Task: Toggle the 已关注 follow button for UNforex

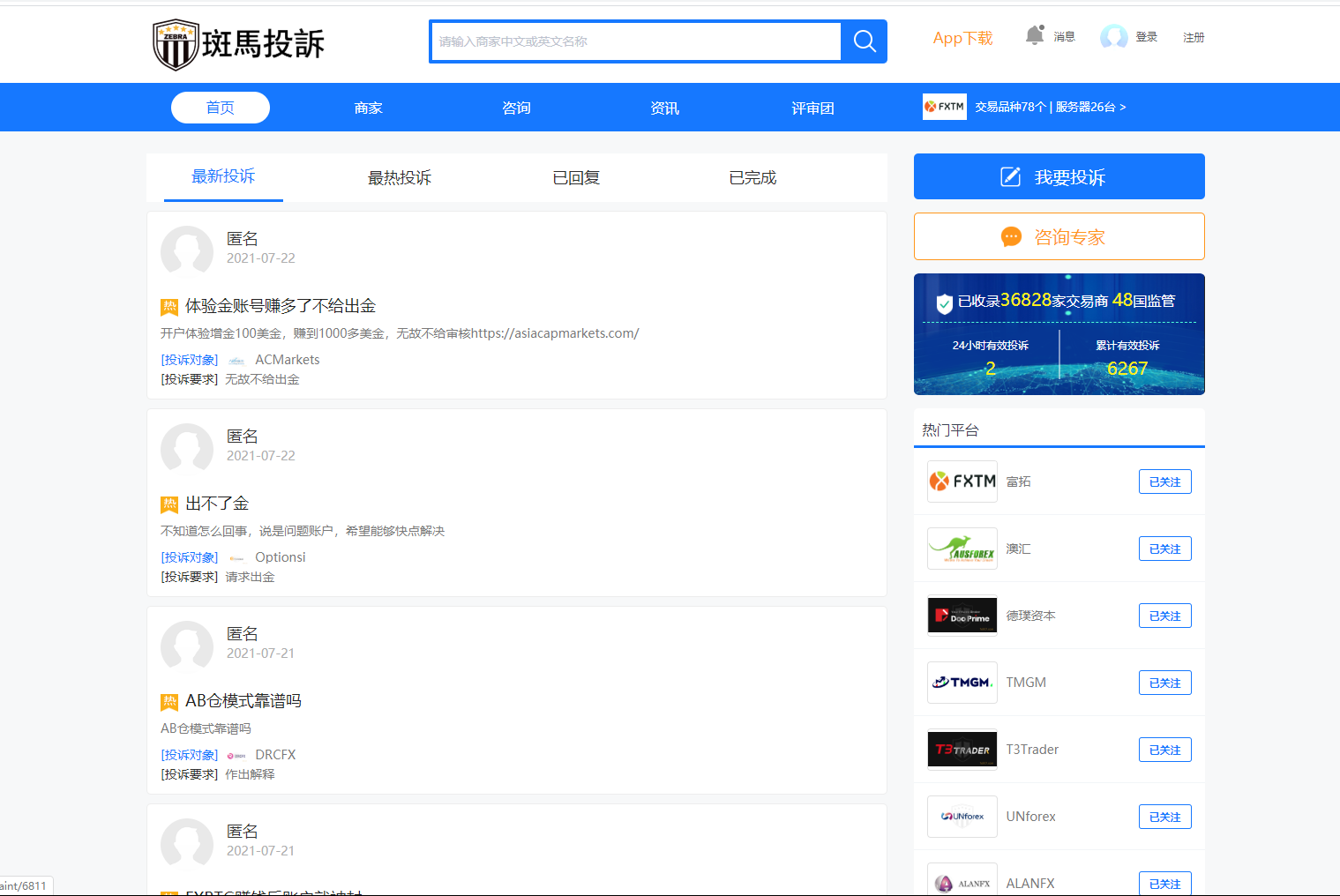Action: tap(1164, 817)
